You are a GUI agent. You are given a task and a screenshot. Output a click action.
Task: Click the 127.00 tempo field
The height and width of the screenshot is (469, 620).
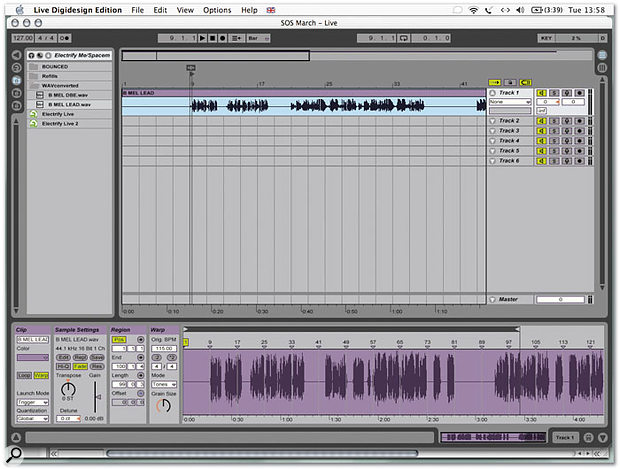(x=23, y=38)
